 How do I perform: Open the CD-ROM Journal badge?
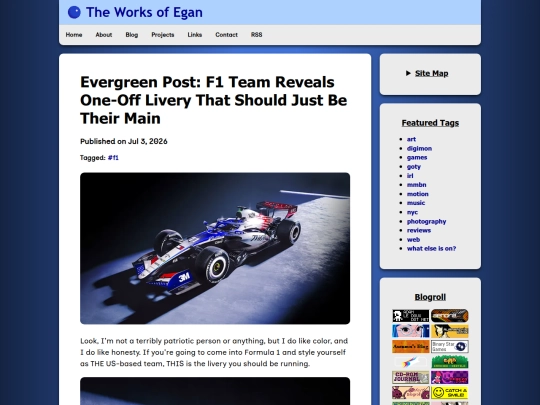pos(411,377)
